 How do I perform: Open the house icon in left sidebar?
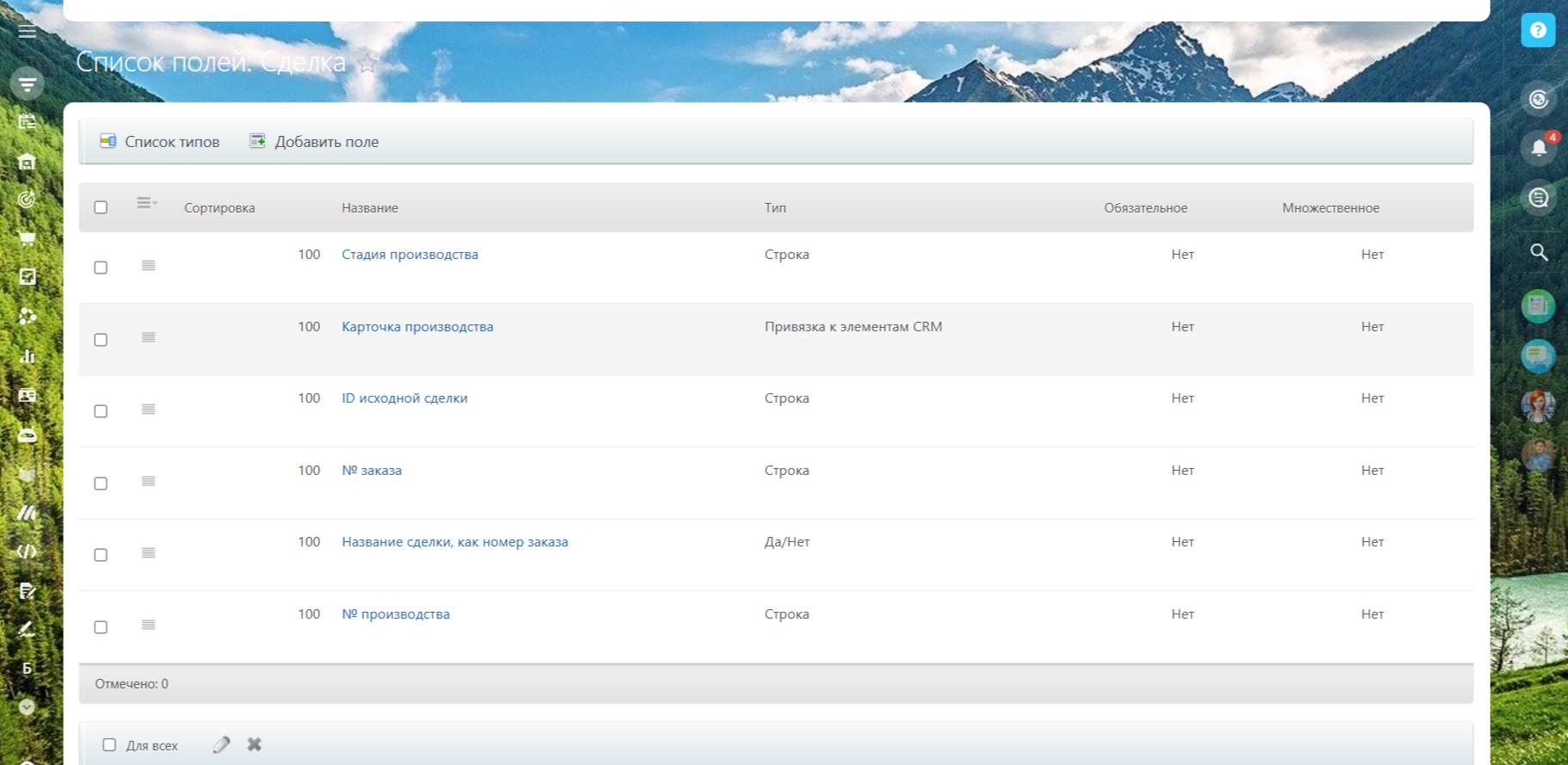click(28, 162)
